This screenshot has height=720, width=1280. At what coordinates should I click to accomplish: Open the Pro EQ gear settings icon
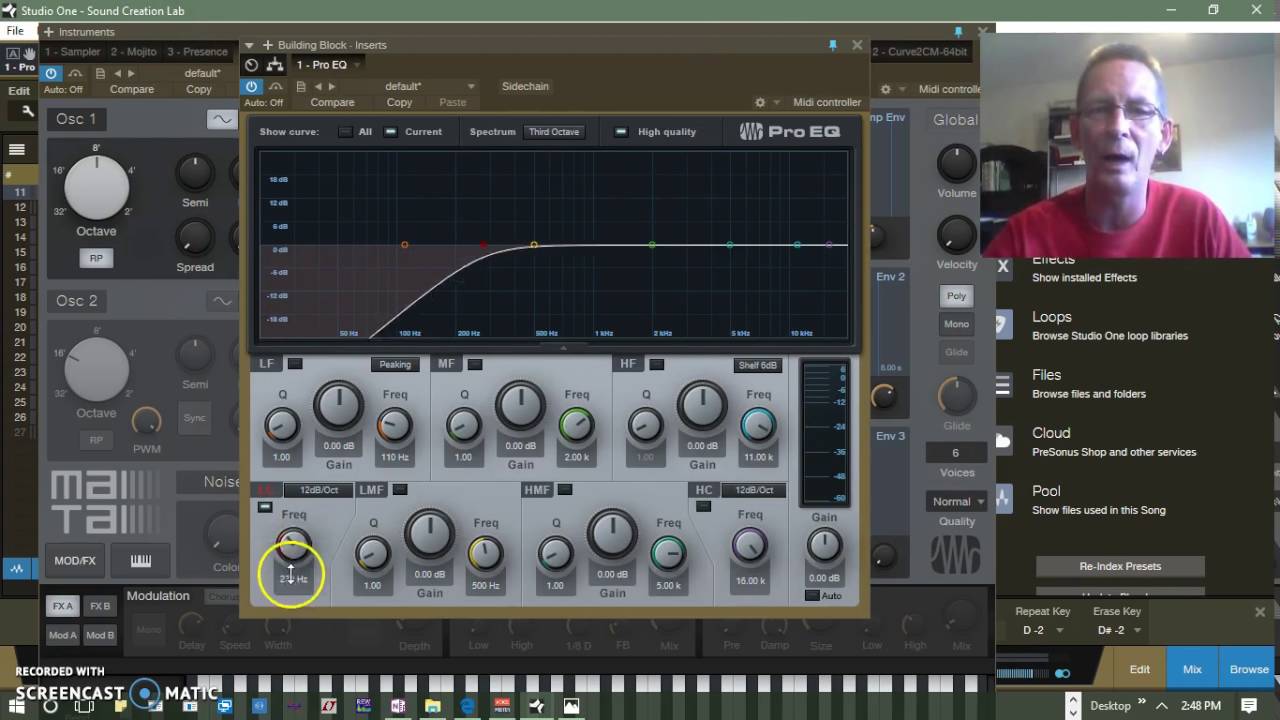(760, 102)
